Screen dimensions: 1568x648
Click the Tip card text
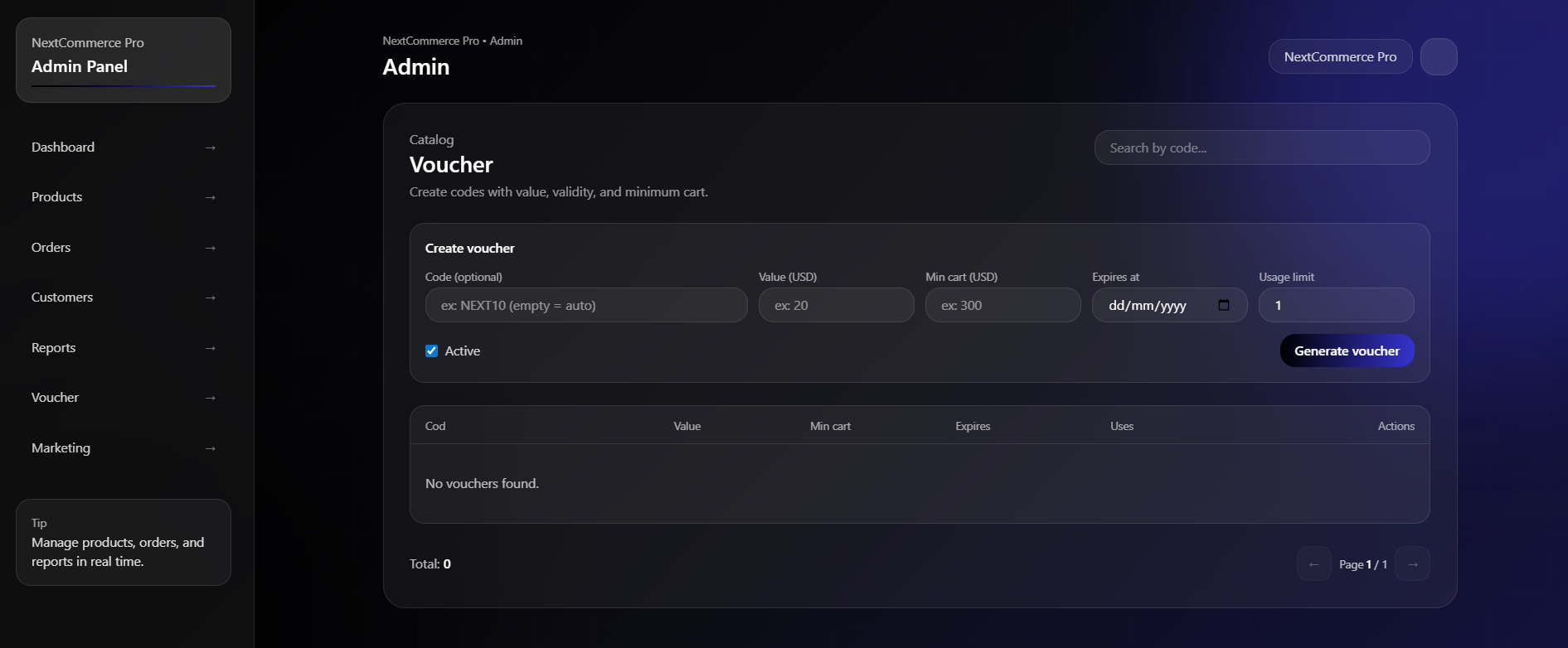pyautogui.click(x=118, y=552)
